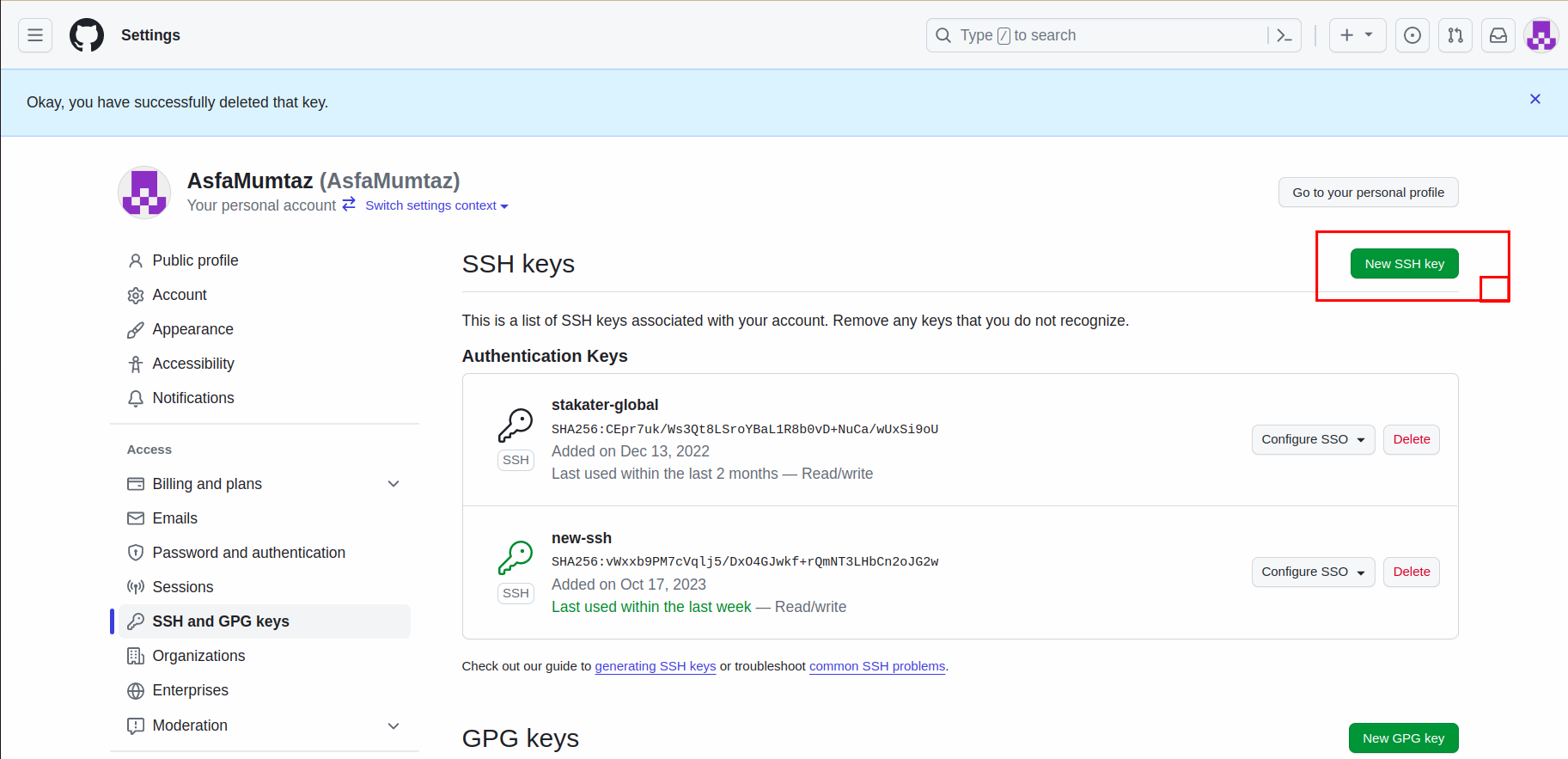The image size is (1568, 759).
Task: Expand Billing and plans section
Action: (394, 484)
